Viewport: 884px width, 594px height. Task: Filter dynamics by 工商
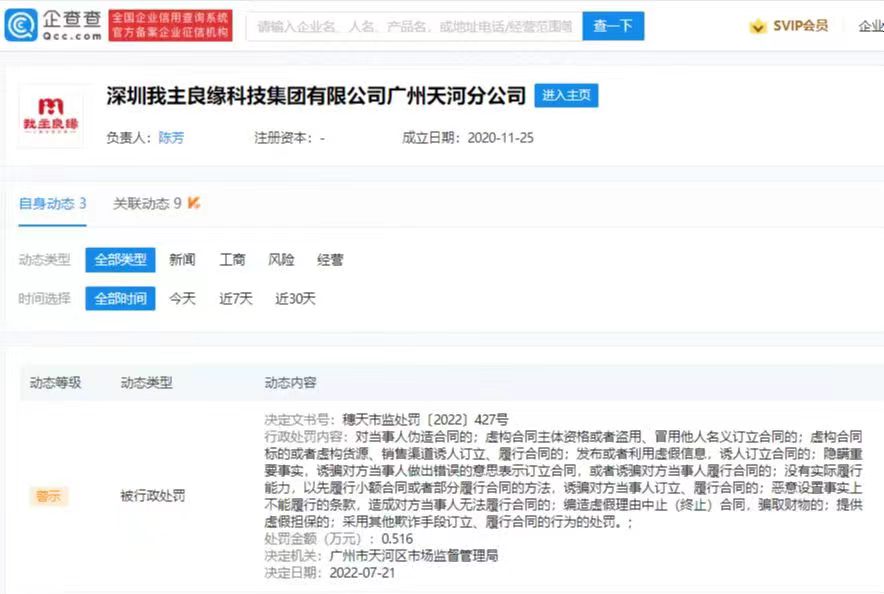click(232, 260)
